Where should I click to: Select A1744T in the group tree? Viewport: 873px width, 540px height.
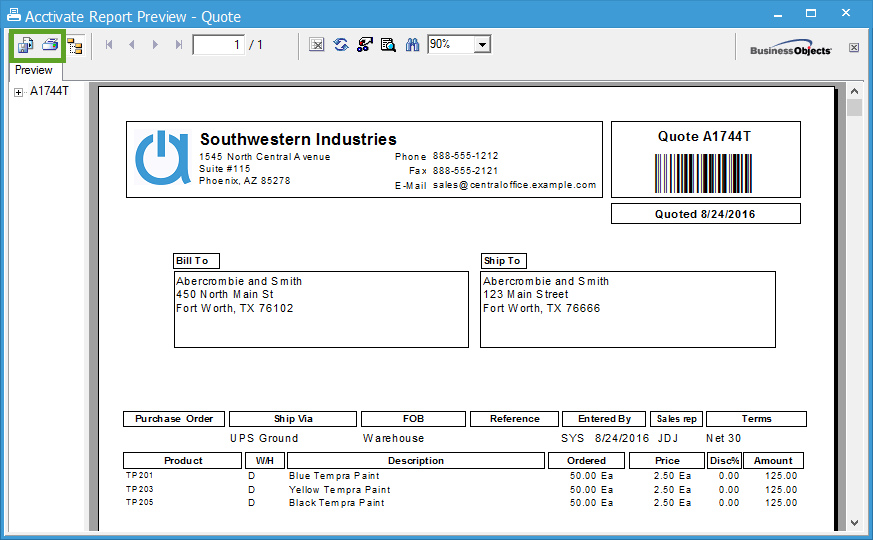coord(49,91)
